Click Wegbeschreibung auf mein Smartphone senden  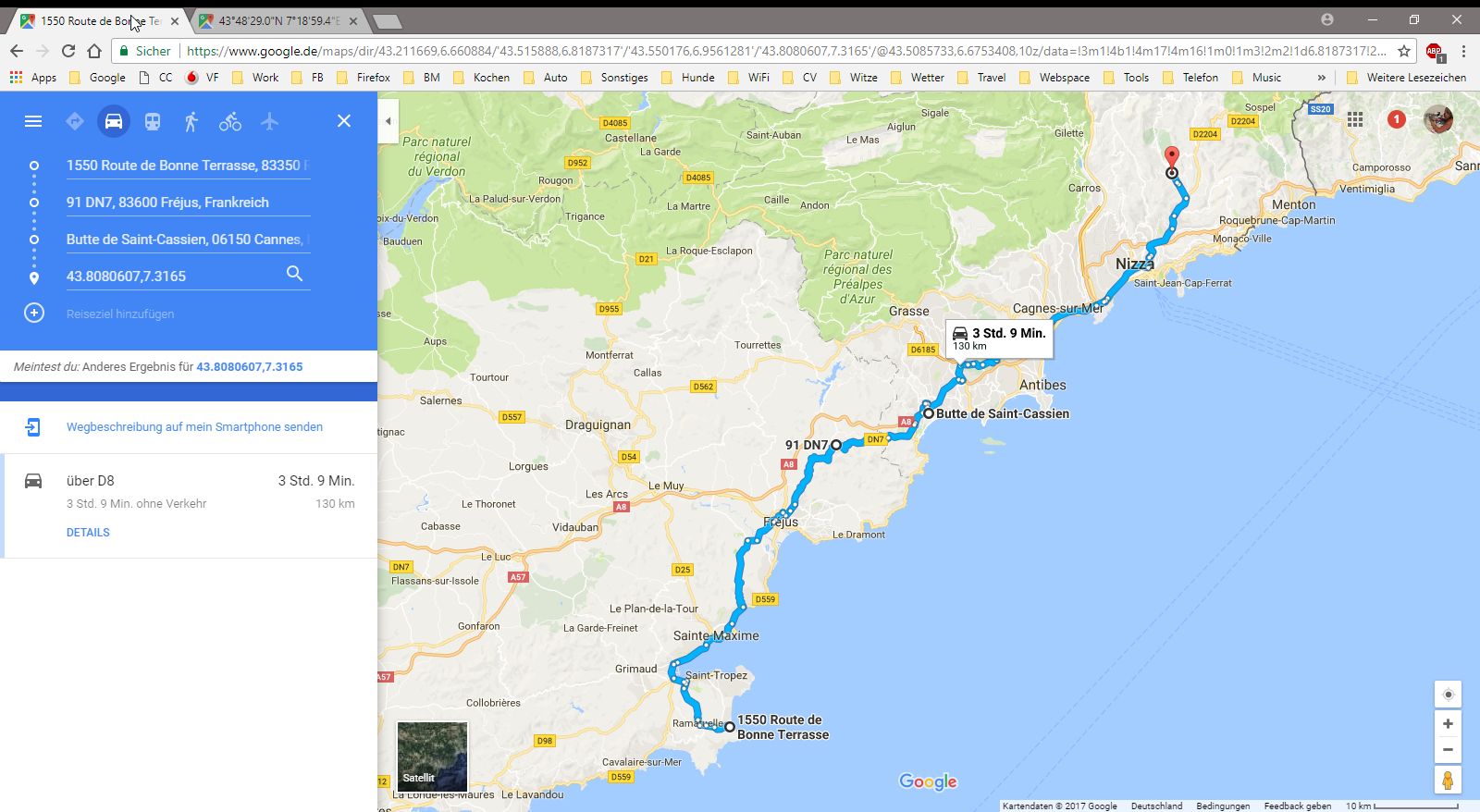point(194,426)
